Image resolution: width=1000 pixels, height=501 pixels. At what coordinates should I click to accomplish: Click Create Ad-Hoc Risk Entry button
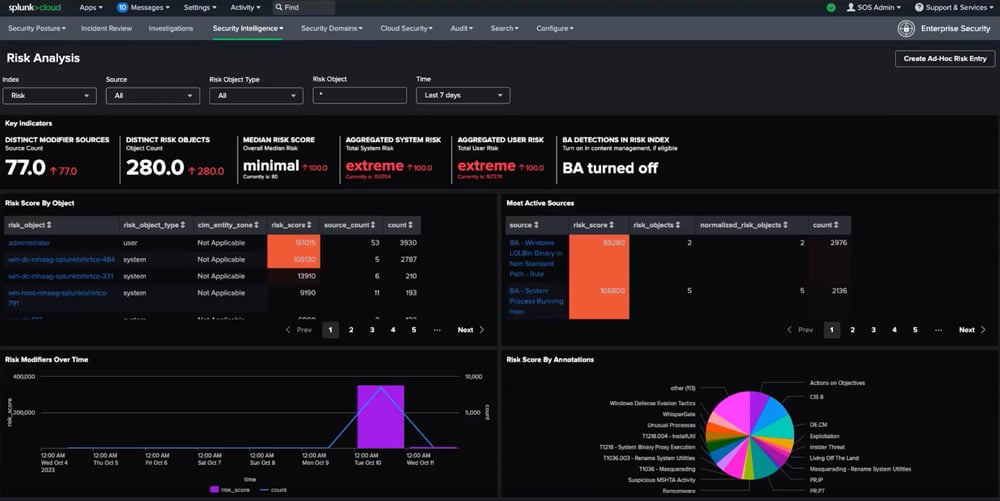[944, 59]
